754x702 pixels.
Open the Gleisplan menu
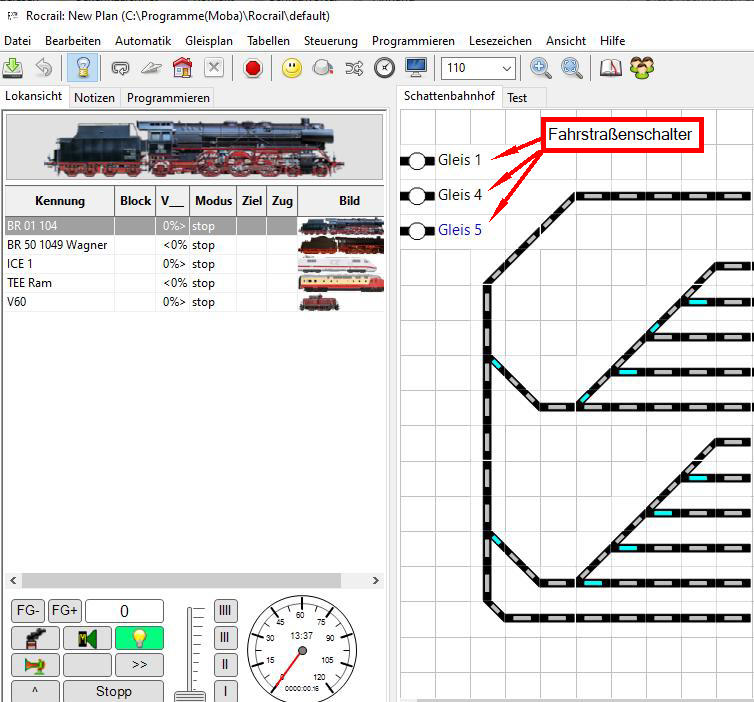208,41
